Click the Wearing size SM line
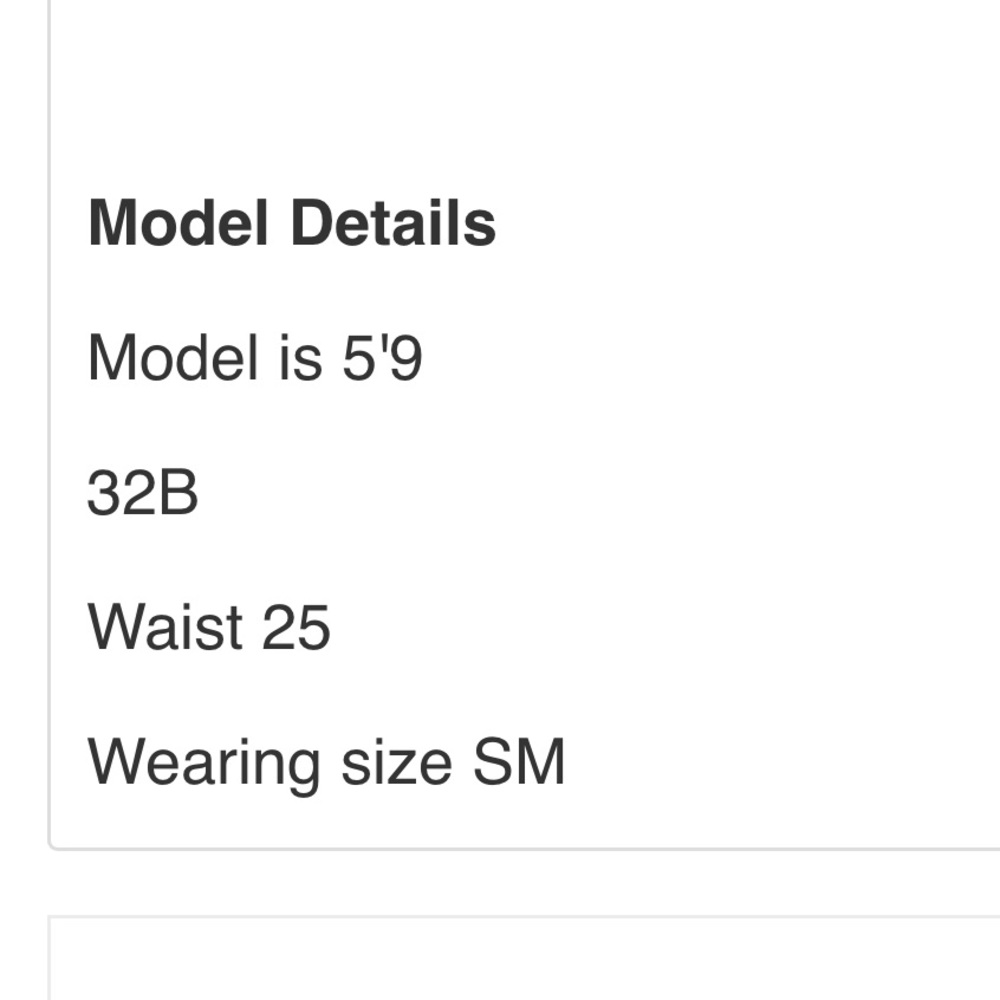The width and height of the screenshot is (1000, 1000). pyautogui.click(x=326, y=764)
